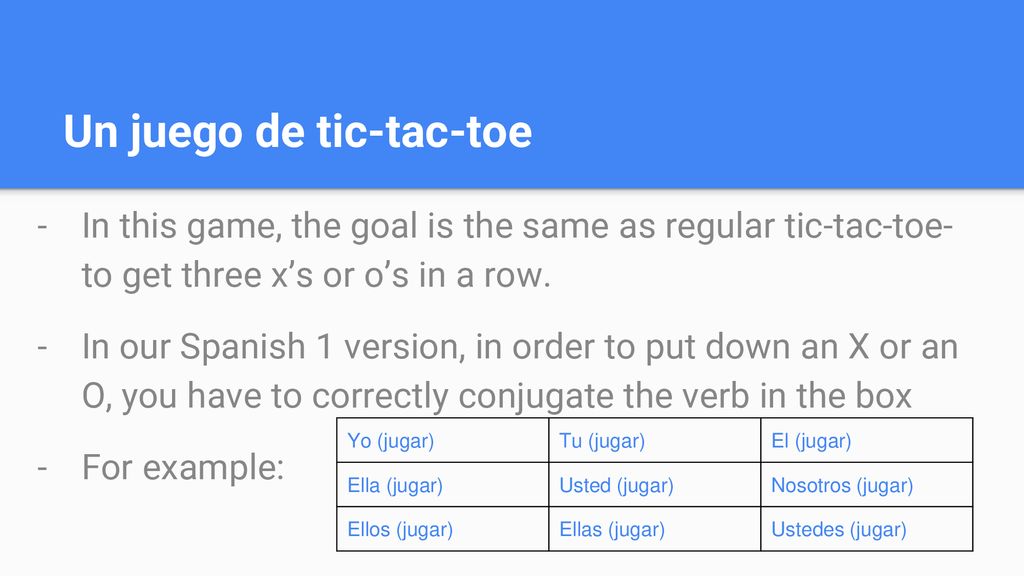The image size is (1024, 576).
Task: Click the 'For example:' bullet text
Action: click(x=183, y=468)
